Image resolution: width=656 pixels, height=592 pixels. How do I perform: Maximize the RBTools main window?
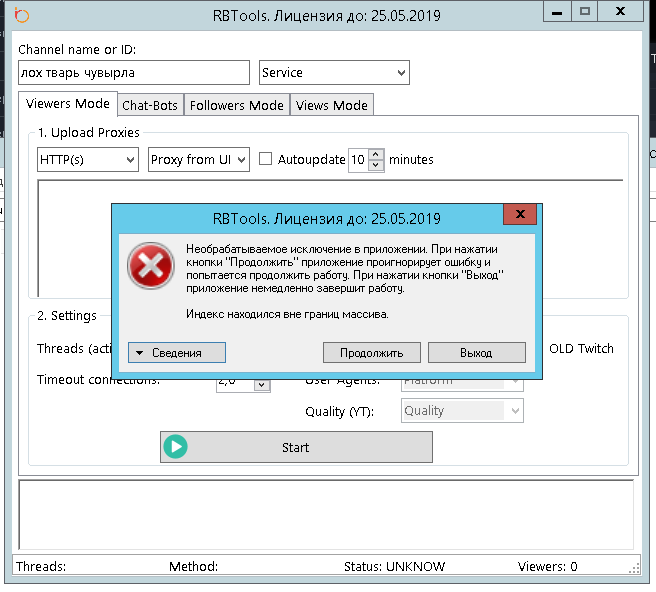pos(585,12)
